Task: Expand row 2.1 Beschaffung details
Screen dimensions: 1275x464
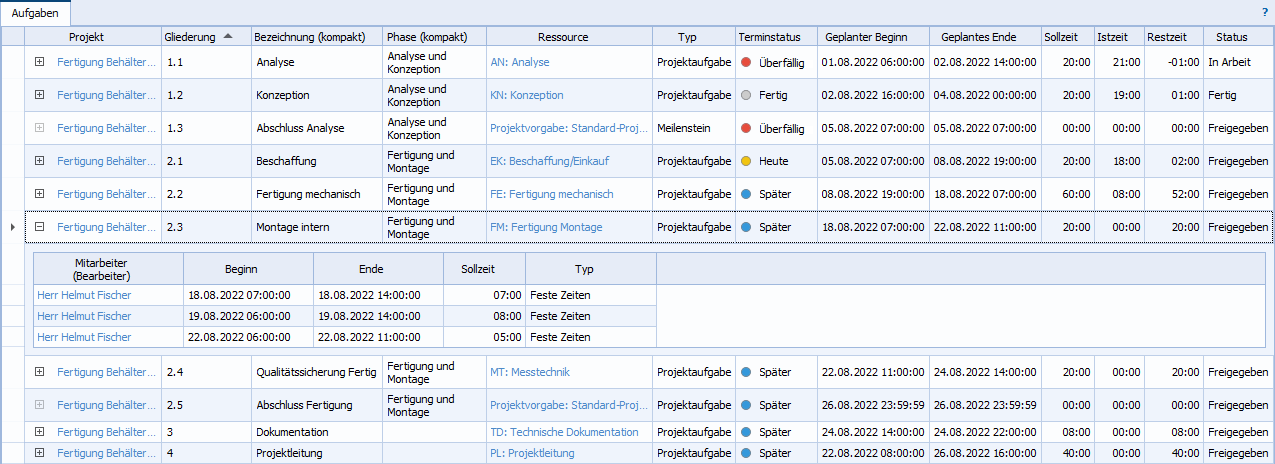Action: coord(40,161)
